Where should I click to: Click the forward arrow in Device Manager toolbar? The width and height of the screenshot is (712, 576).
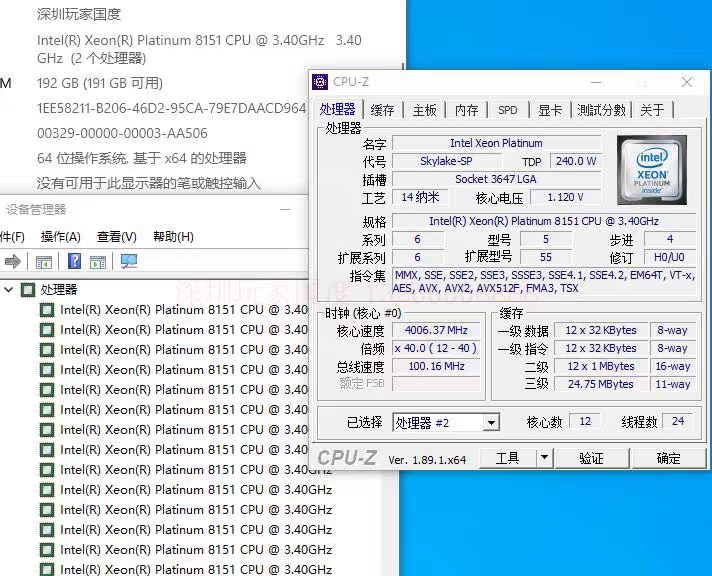pyautogui.click(x=12, y=261)
